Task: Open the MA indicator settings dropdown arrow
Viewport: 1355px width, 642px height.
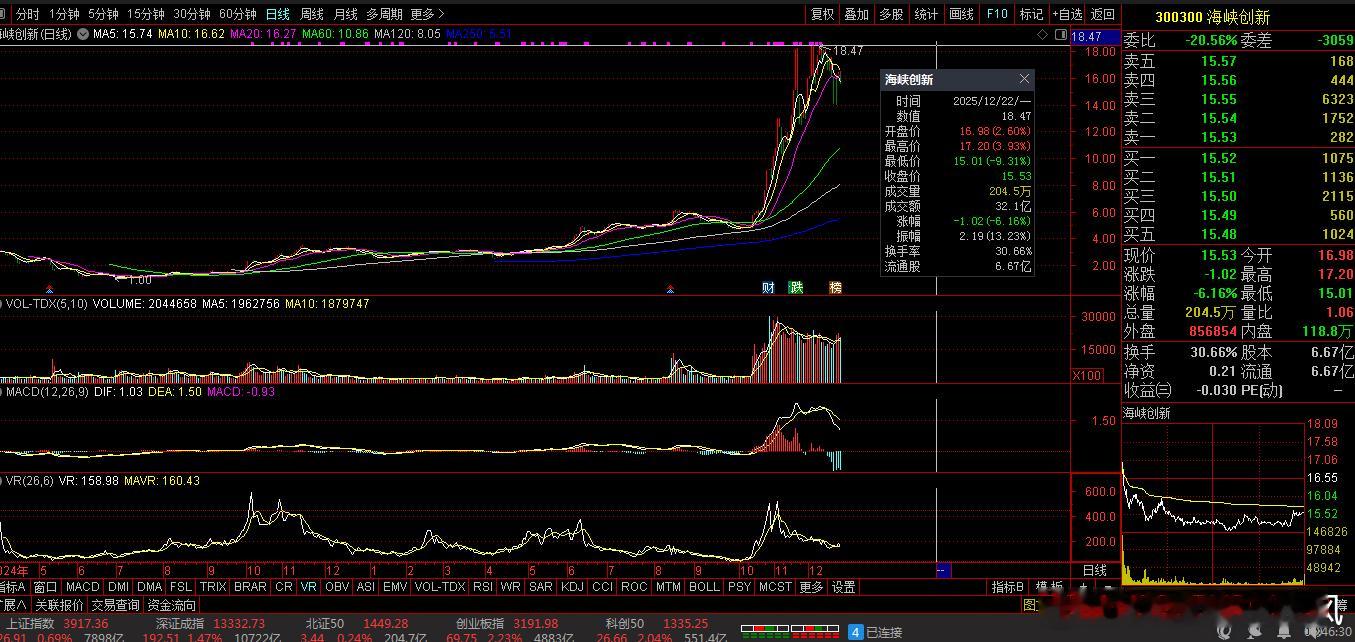Action: (x=85, y=34)
